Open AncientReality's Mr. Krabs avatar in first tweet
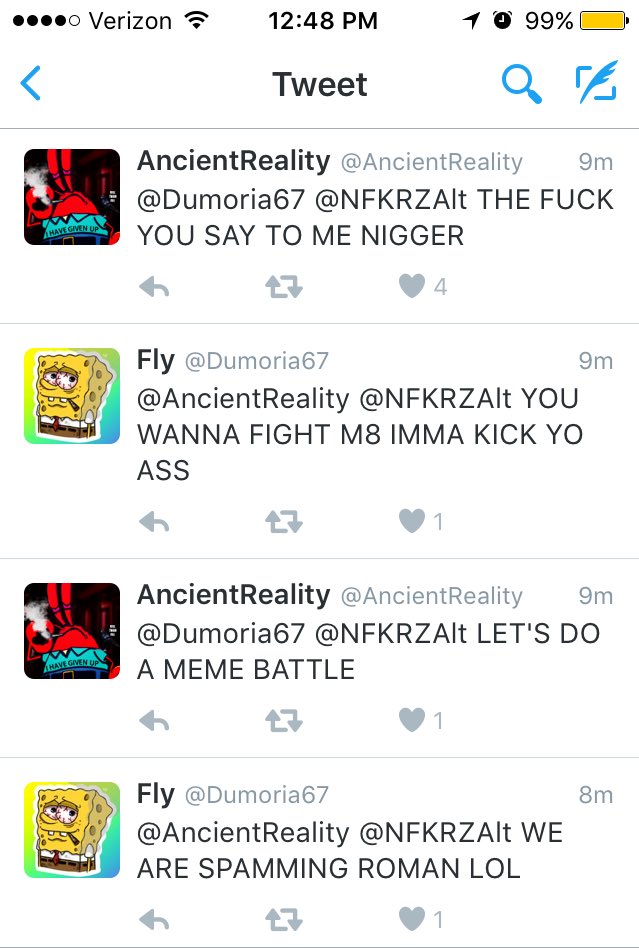Viewport: 639px width, 948px height. pyautogui.click(x=72, y=197)
